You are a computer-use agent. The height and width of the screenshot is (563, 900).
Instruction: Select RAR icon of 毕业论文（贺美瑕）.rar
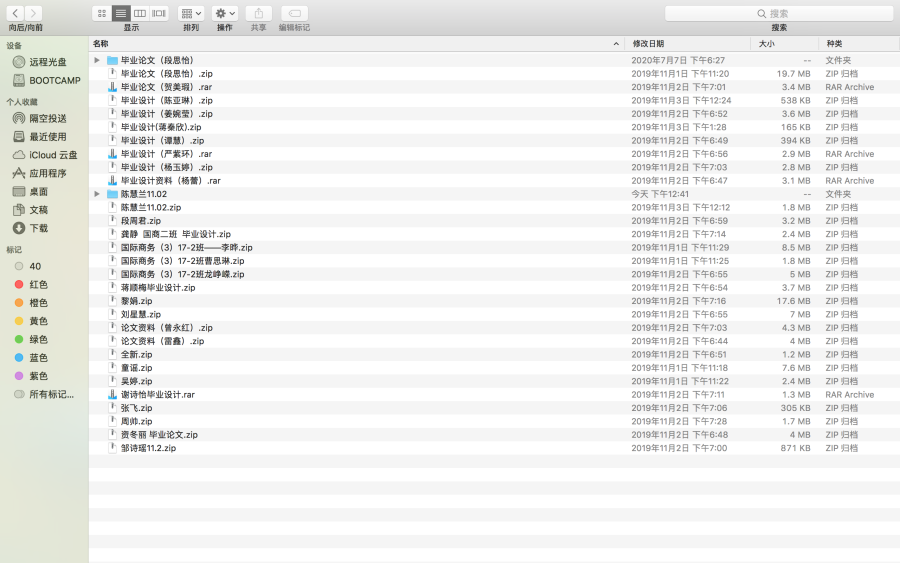(x=112, y=87)
